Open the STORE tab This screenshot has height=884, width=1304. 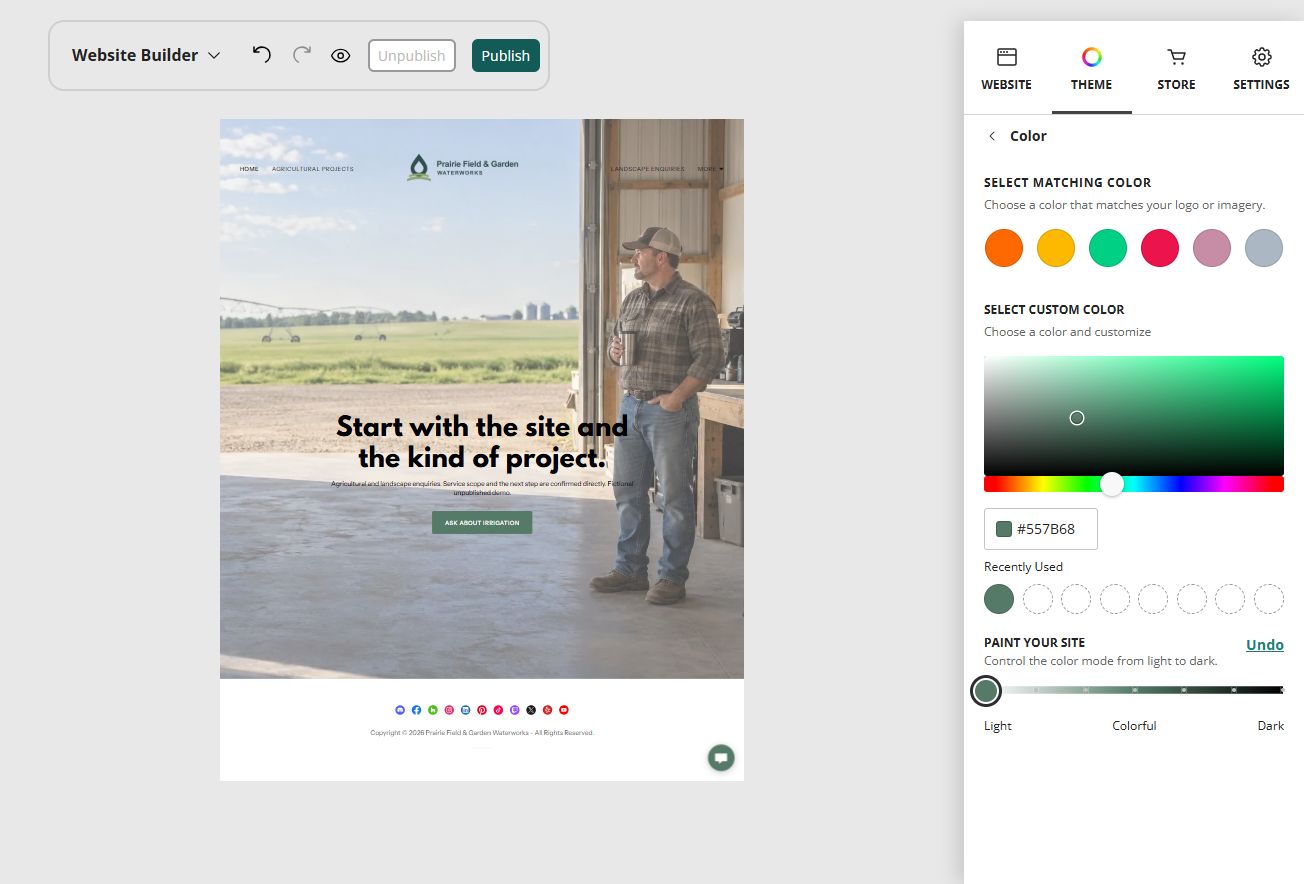coord(1176,69)
